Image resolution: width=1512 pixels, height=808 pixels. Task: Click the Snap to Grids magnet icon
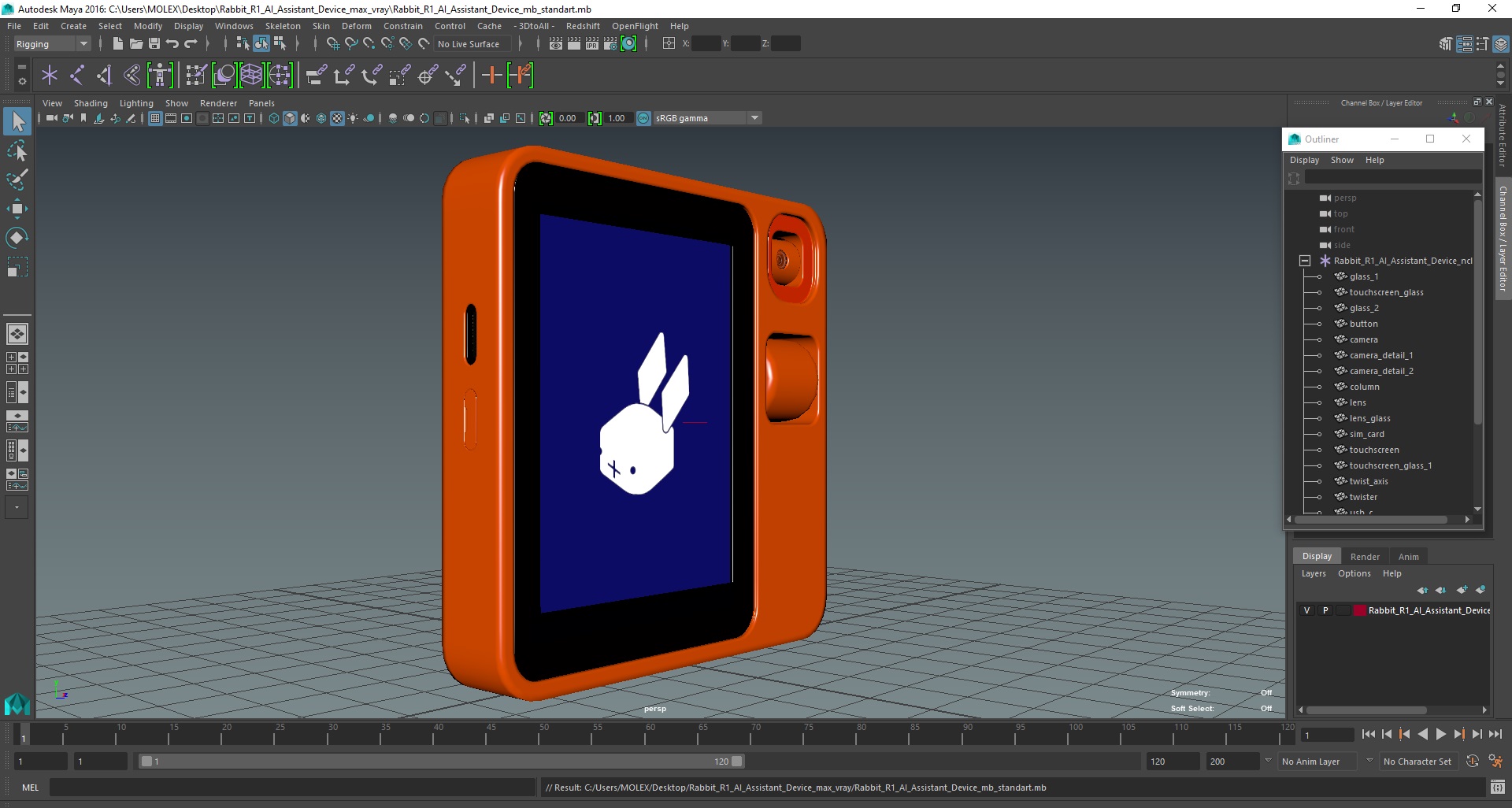coord(332,44)
